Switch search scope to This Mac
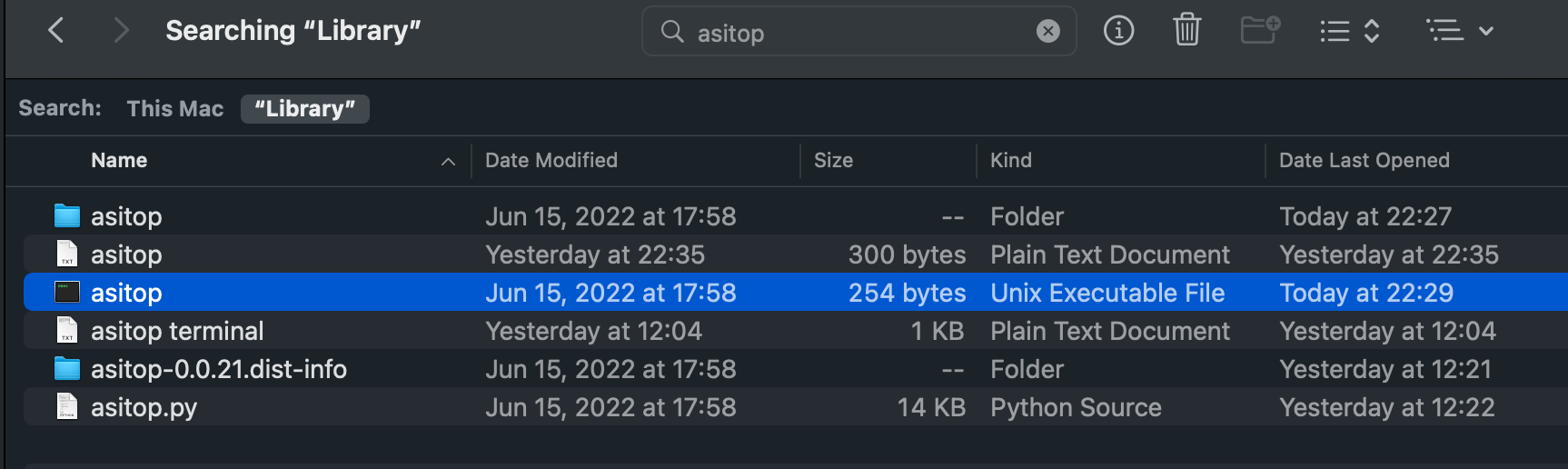Screen dimensions: 1568x469 pyautogui.click(x=174, y=109)
